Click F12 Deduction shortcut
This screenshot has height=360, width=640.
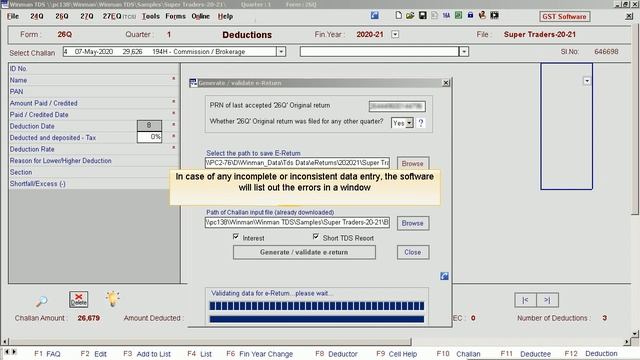[591, 353]
